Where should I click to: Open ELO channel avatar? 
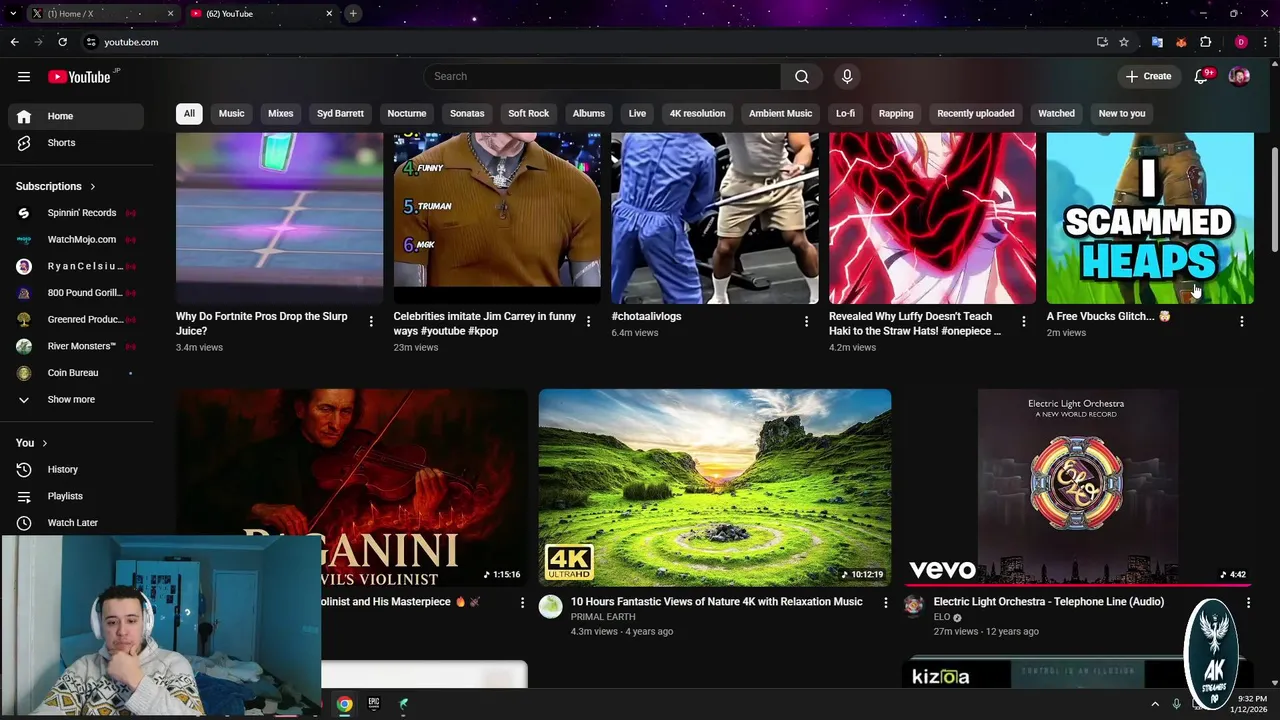point(914,607)
